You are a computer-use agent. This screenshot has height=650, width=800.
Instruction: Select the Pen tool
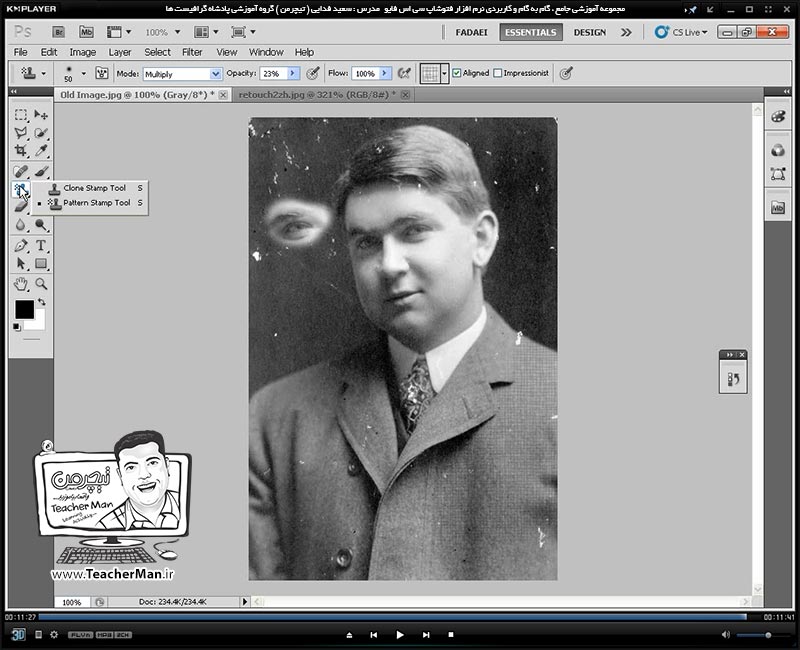20,245
